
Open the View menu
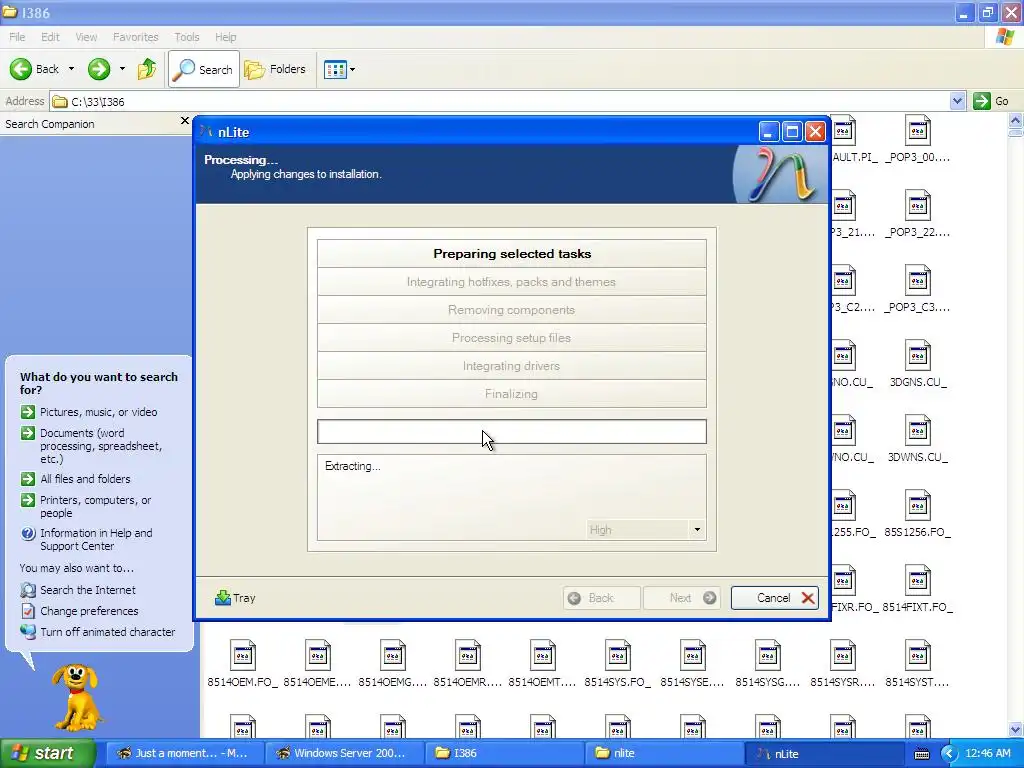(x=86, y=37)
